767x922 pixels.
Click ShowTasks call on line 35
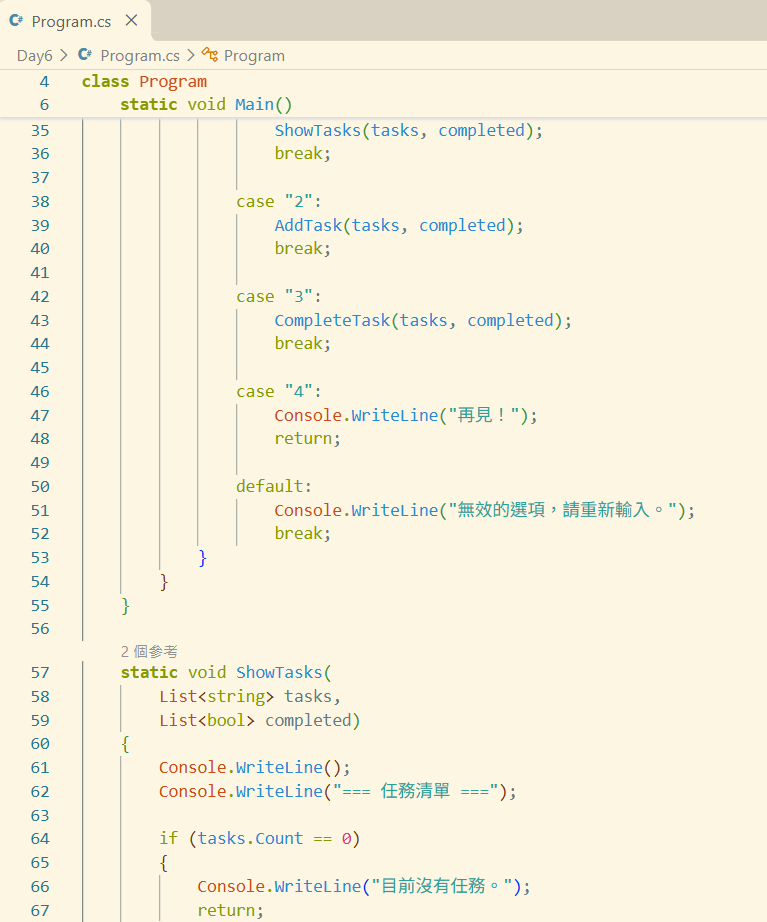318,131
